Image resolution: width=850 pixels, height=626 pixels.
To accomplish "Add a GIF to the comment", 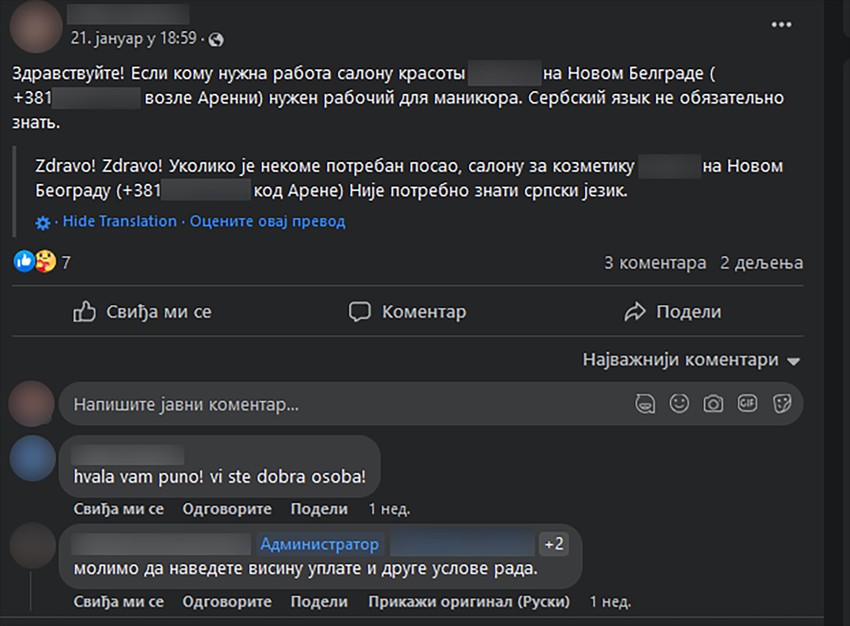I will pos(747,404).
